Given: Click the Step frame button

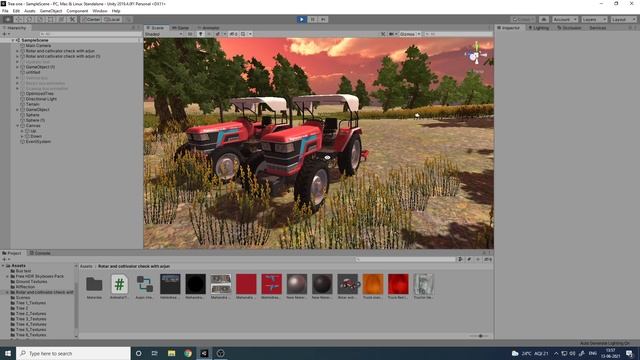Looking at the screenshot, I should click(323, 19).
